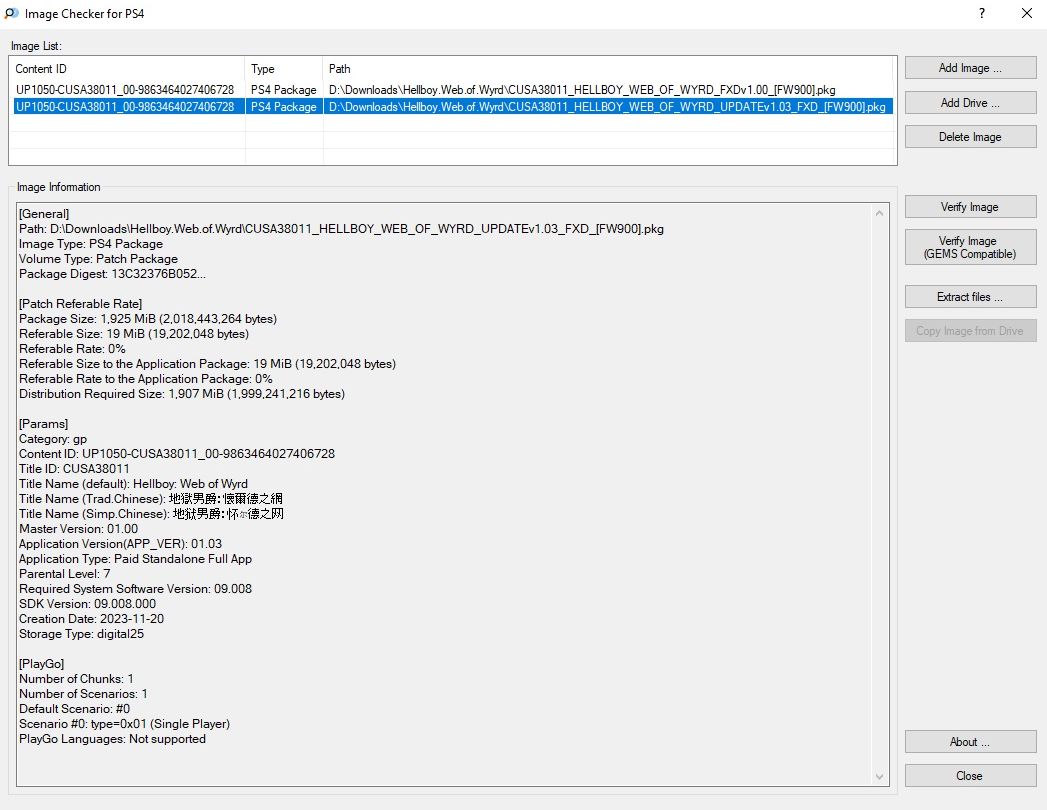Sort list by Content ID column header
This screenshot has height=810, width=1047.
coord(127,69)
